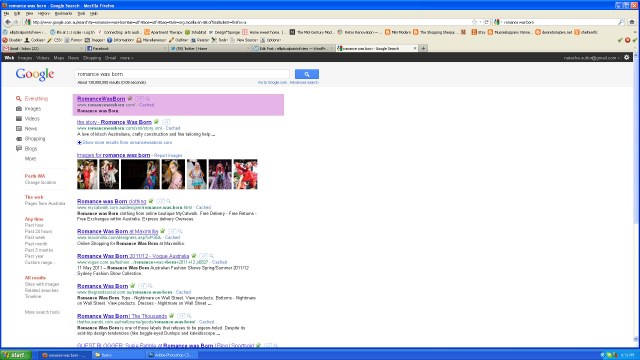This screenshot has height=360, width=640.
Task: Open the Outline dropdown in the developer toolbar
Action: (178, 40)
